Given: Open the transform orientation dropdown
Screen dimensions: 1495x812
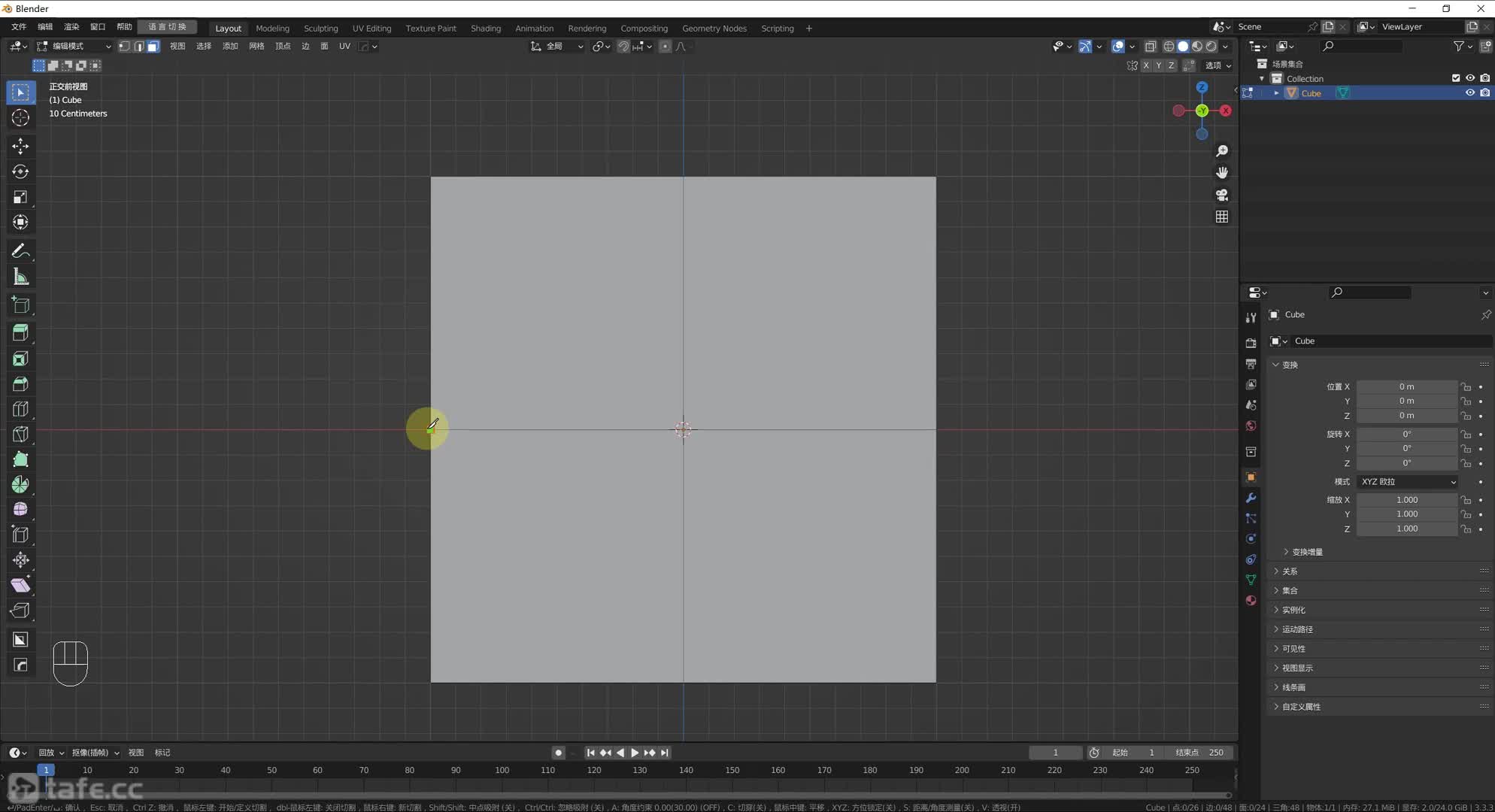Looking at the screenshot, I should 557,47.
